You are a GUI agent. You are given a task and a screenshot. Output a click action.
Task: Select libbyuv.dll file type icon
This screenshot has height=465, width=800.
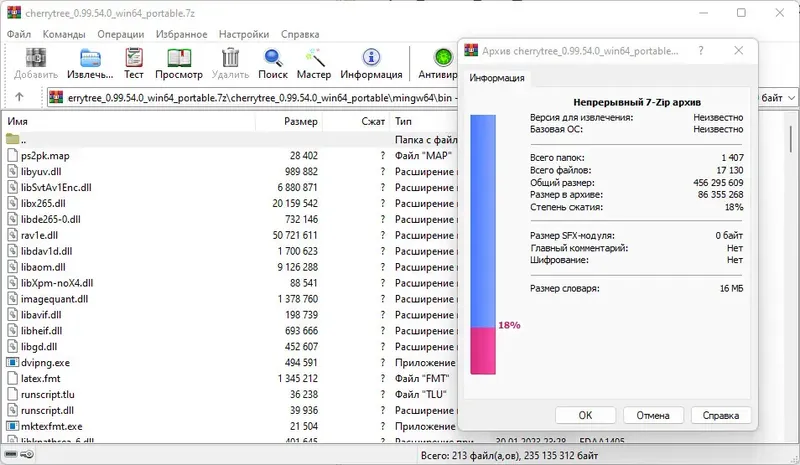pyautogui.click(x=13, y=172)
